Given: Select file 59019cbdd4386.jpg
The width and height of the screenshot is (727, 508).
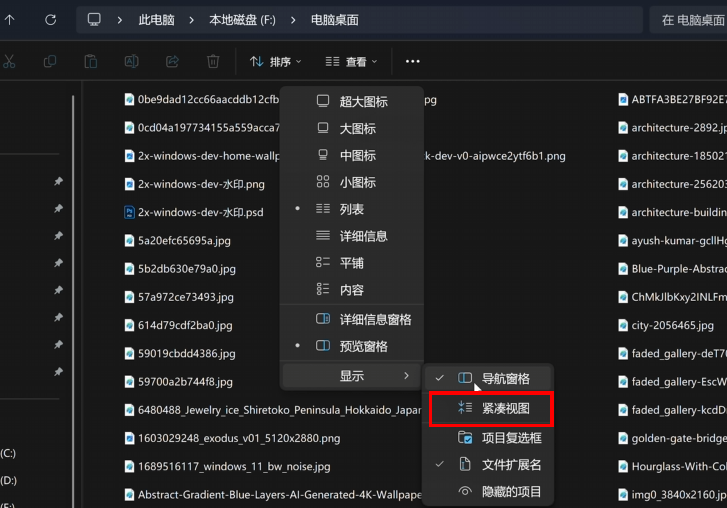Looking at the screenshot, I should pyautogui.click(x=180, y=354).
